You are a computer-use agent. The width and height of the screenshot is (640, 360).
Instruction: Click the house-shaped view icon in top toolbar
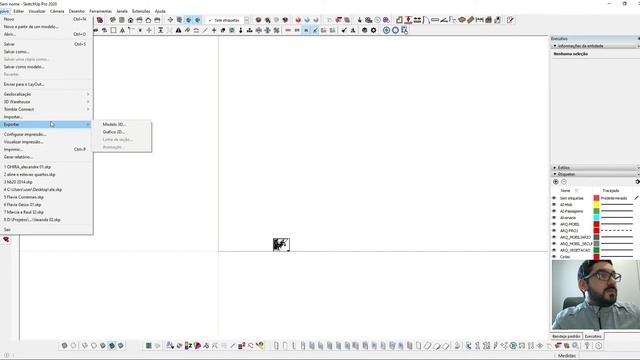point(131,20)
